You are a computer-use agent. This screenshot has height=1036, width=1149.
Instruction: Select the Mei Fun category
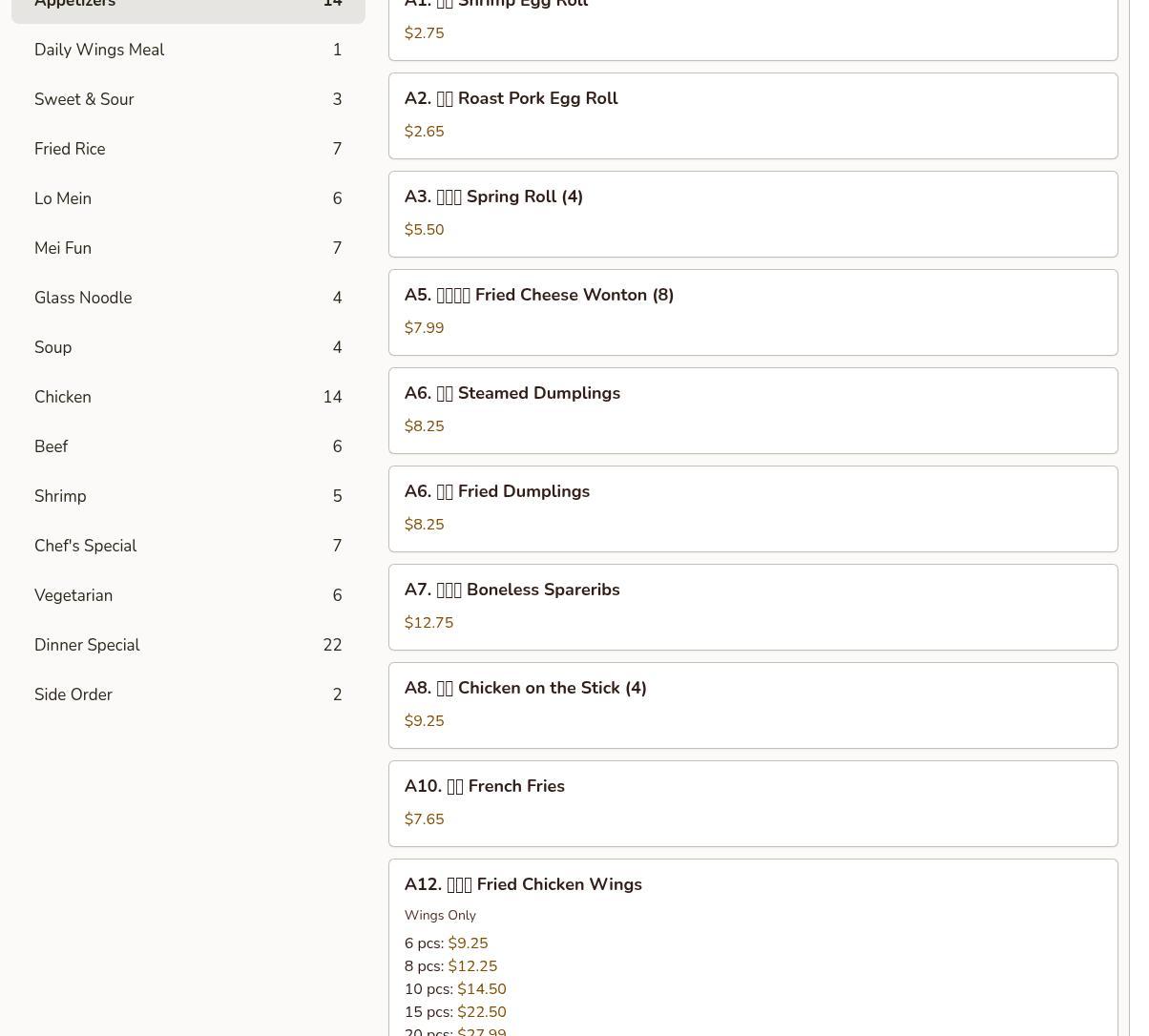click(x=188, y=248)
